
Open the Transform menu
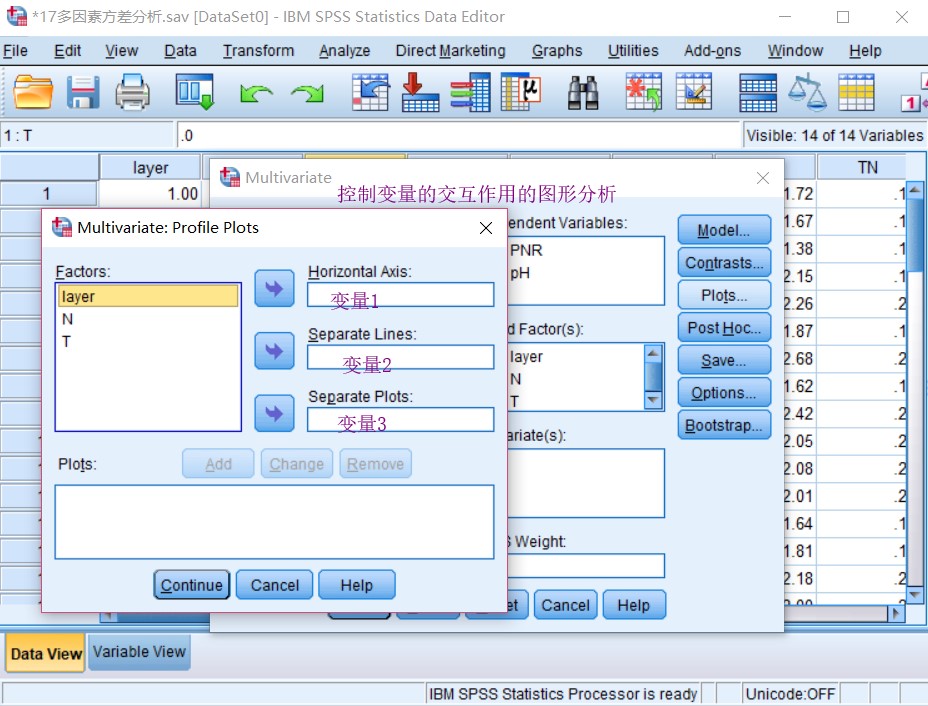click(x=258, y=51)
